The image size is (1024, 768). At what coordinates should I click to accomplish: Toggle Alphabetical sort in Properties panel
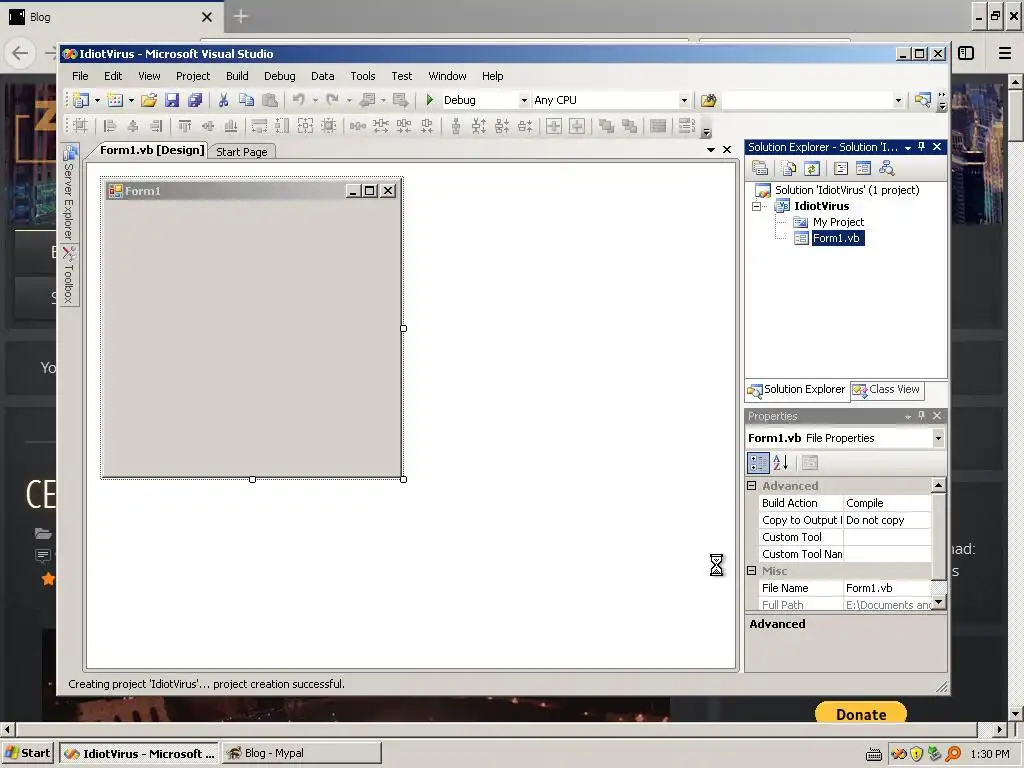click(780, 463)
